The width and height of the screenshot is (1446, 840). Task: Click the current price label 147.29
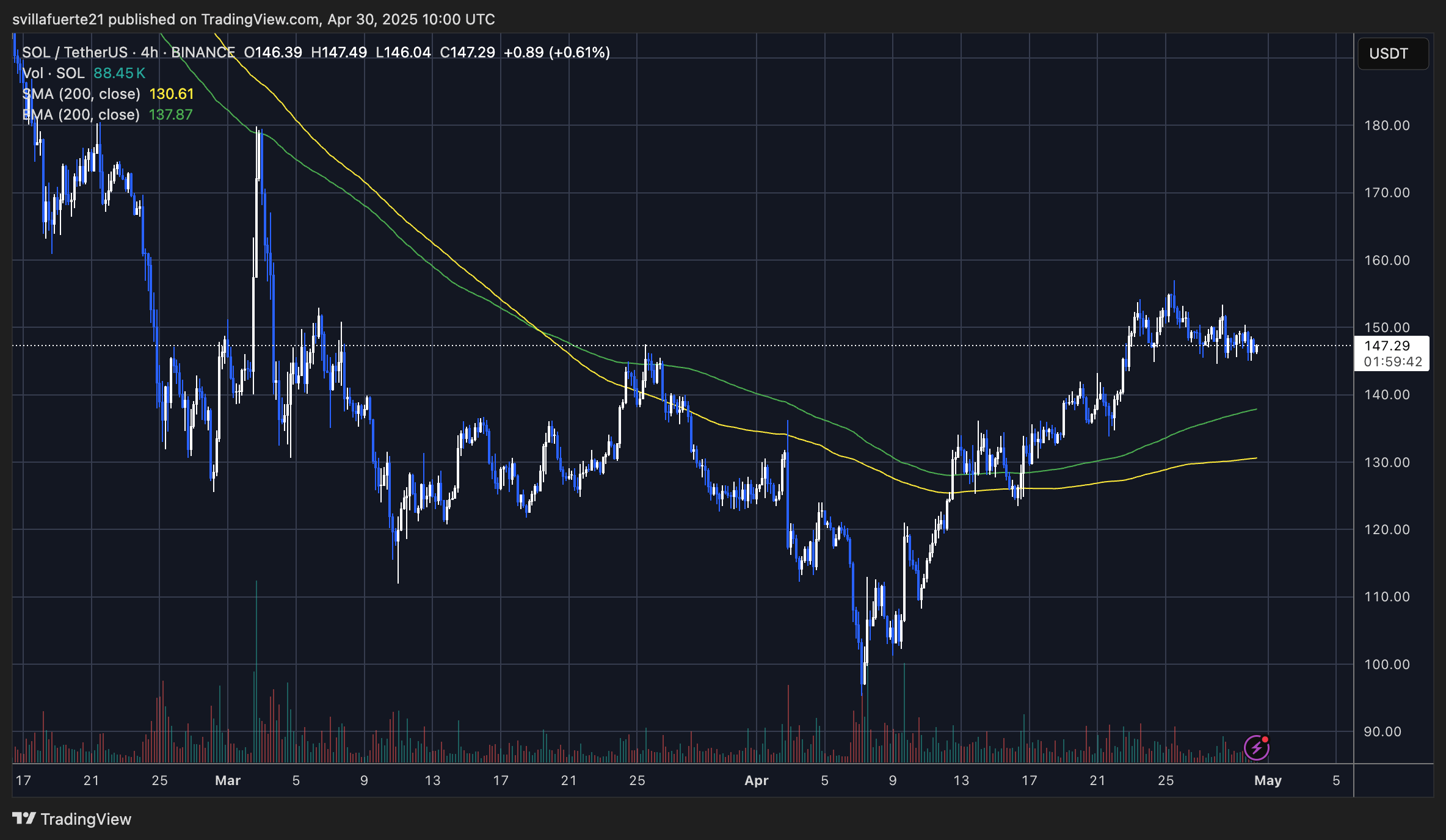point(1387,346)
